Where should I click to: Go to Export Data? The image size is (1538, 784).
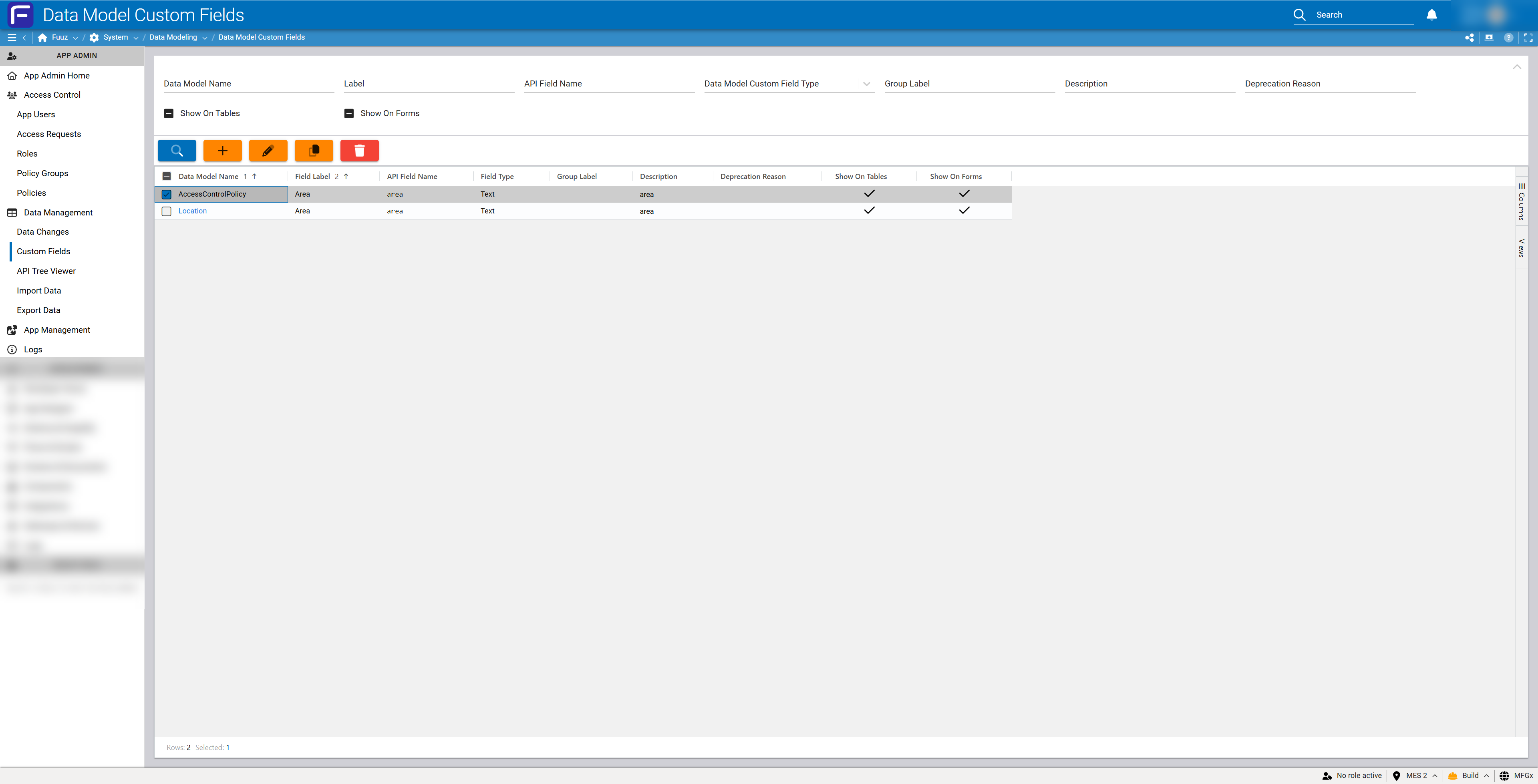(38, 310)
